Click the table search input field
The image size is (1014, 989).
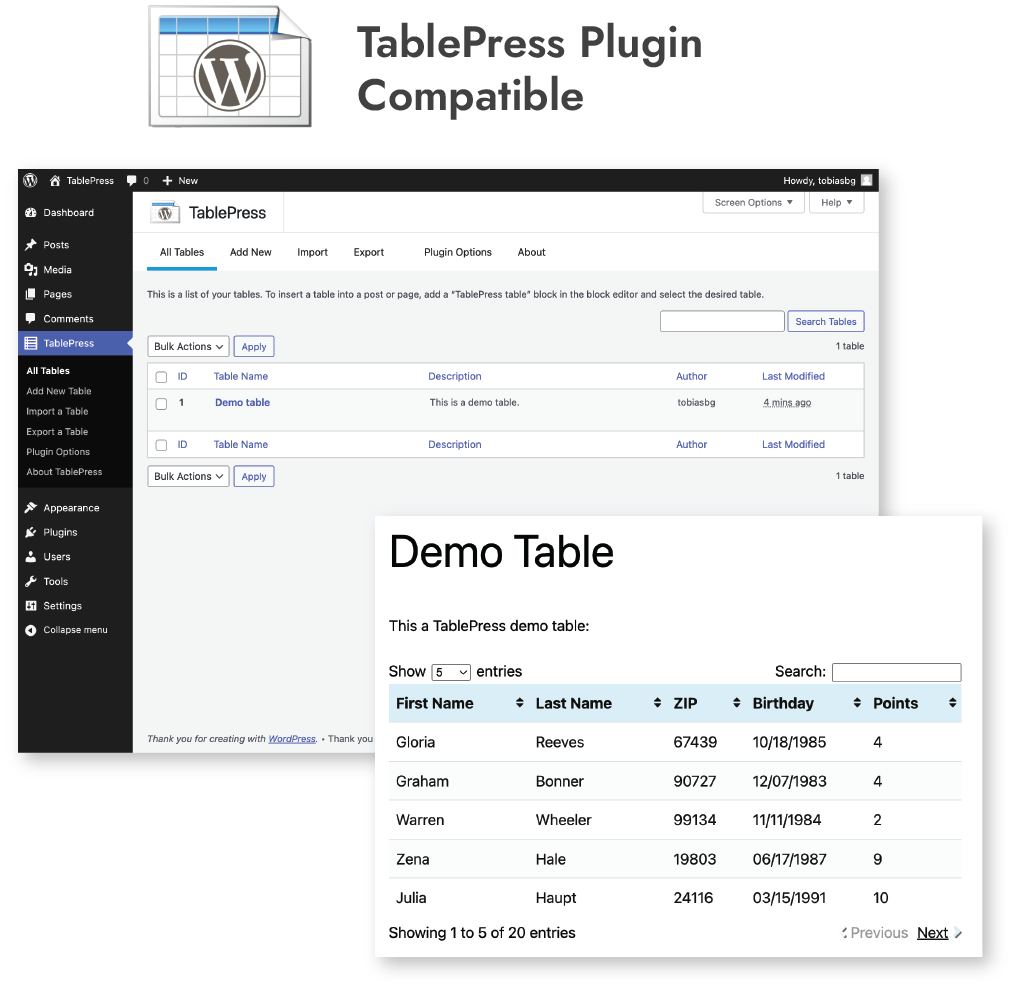722,321
